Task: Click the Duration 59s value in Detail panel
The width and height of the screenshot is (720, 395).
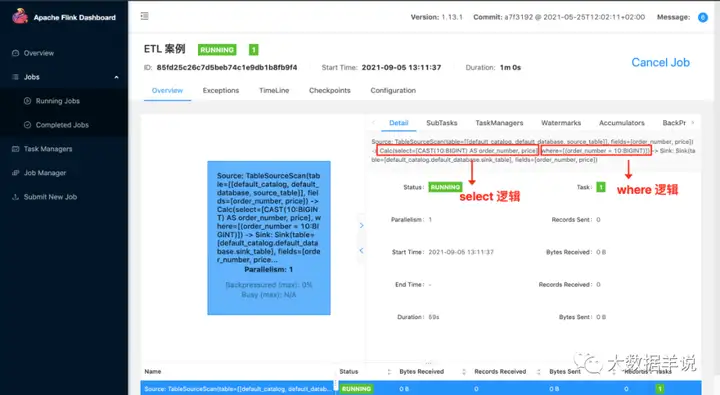Action: 434,317
